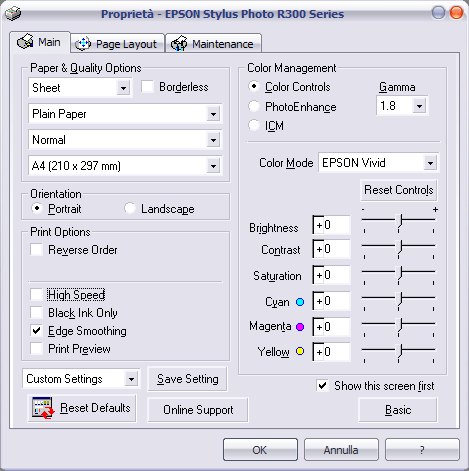The width and height of the screenshot is (469, 471).
Task: Click the Saturation slider thumb
Action: point(399,274)
